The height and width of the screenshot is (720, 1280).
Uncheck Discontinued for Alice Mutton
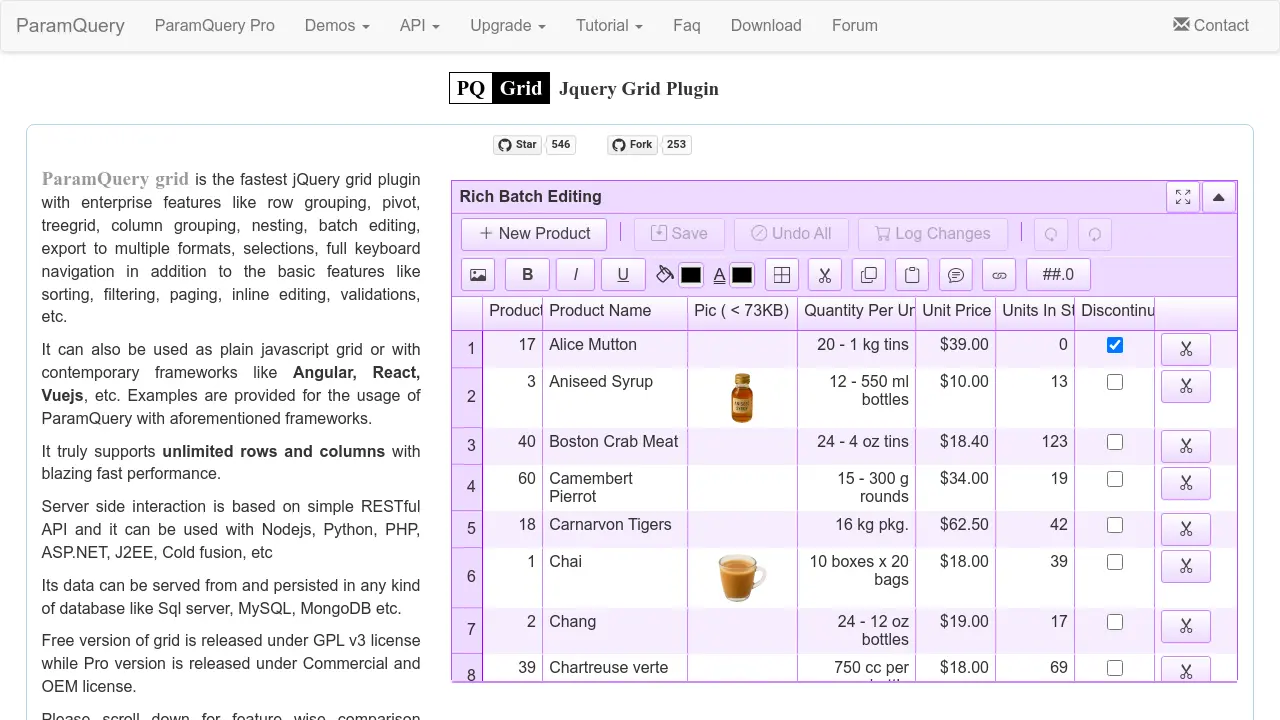point(1115,345)
